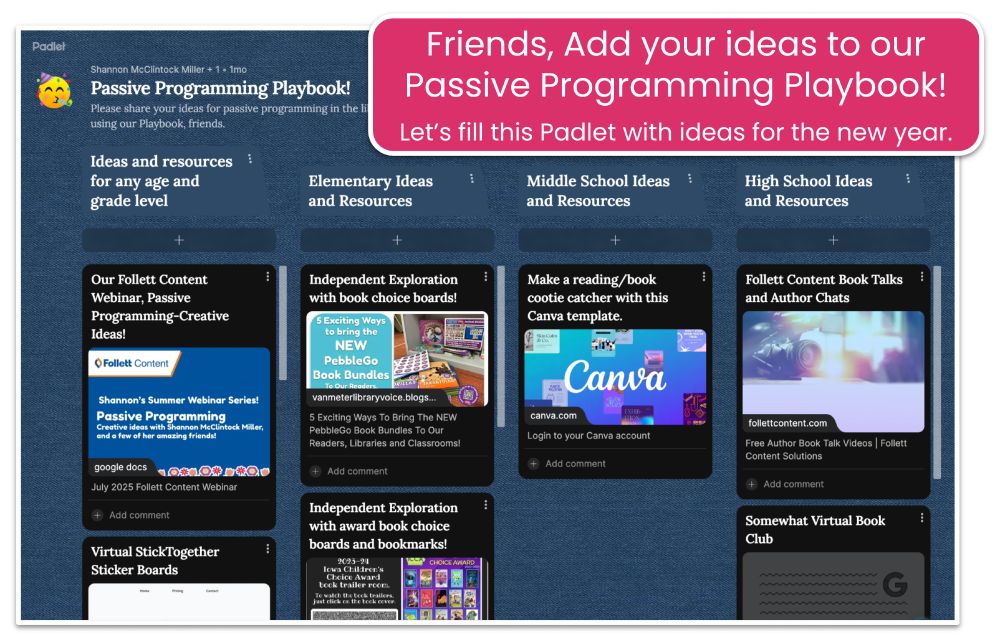Click 'Independent Exploration with award book choice' title
This screenshot has height=637, width=1000.
click(383, 526)
